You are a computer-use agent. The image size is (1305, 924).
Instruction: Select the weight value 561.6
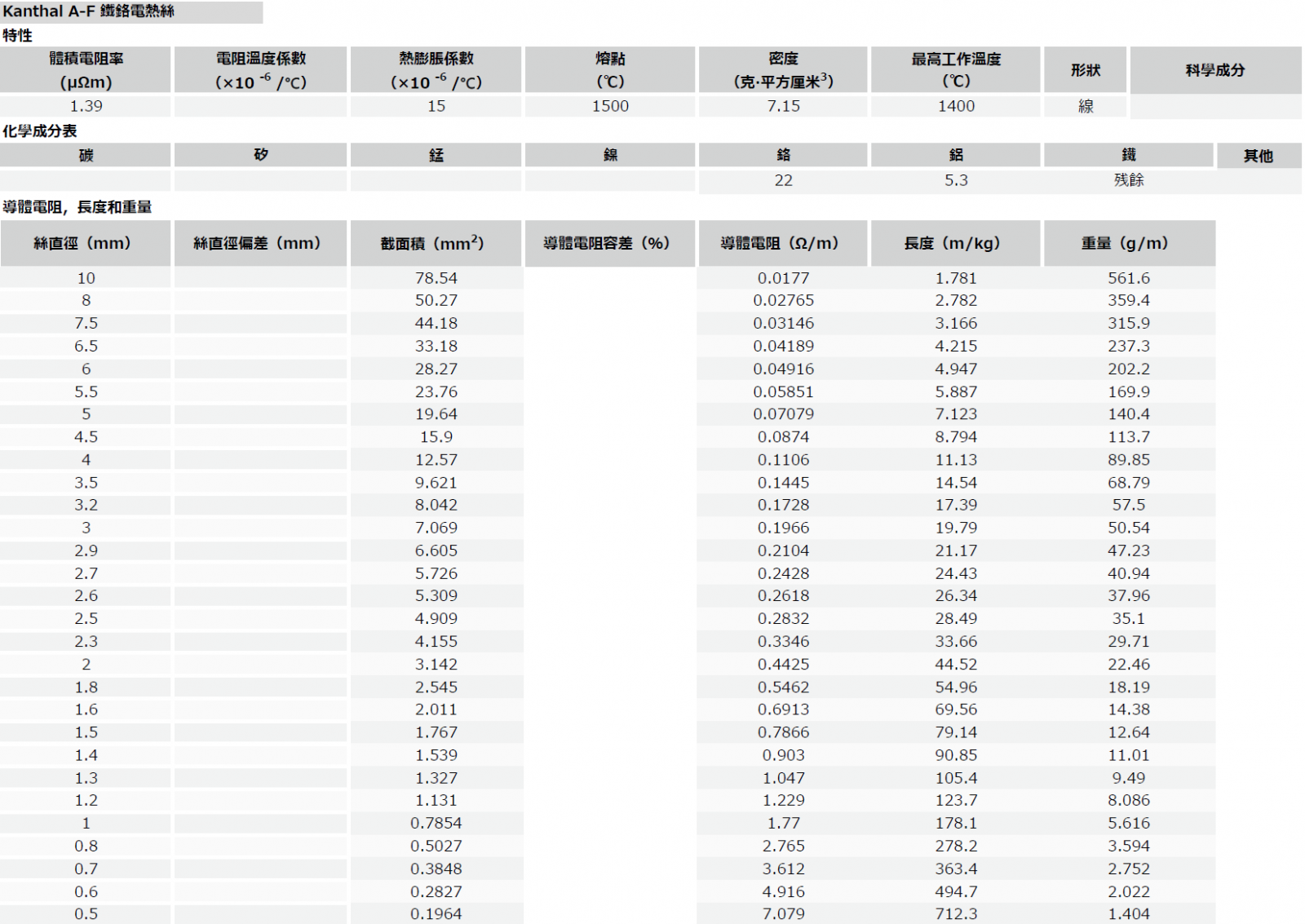pyautogui.click(x=1129, y=278)
